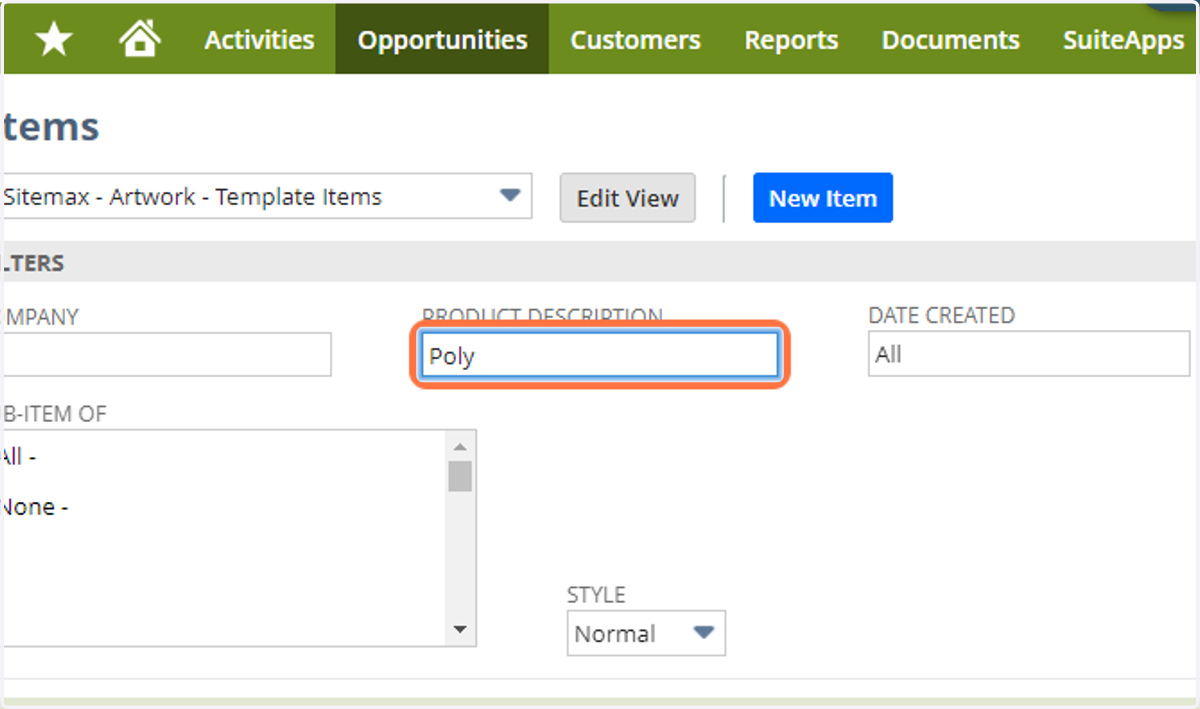
Task: Open the Reports menu
Action: click(791, 40)
